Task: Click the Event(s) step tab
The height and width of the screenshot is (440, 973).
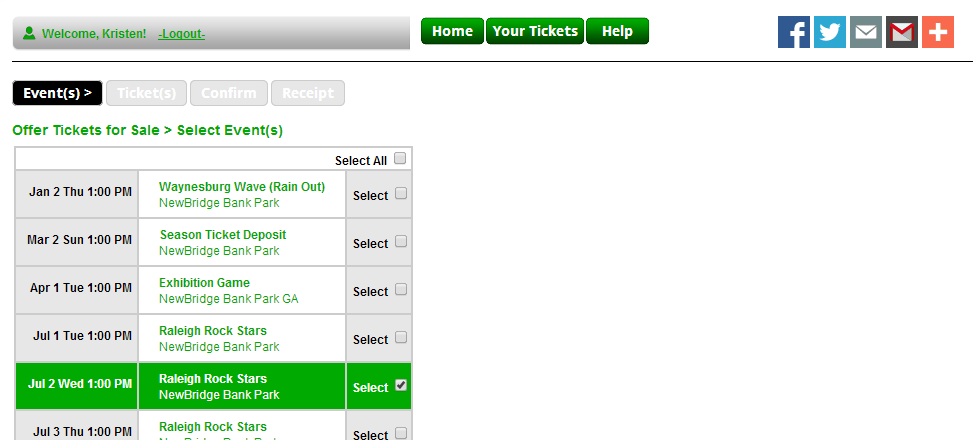Action: click(x=57, y=93)
